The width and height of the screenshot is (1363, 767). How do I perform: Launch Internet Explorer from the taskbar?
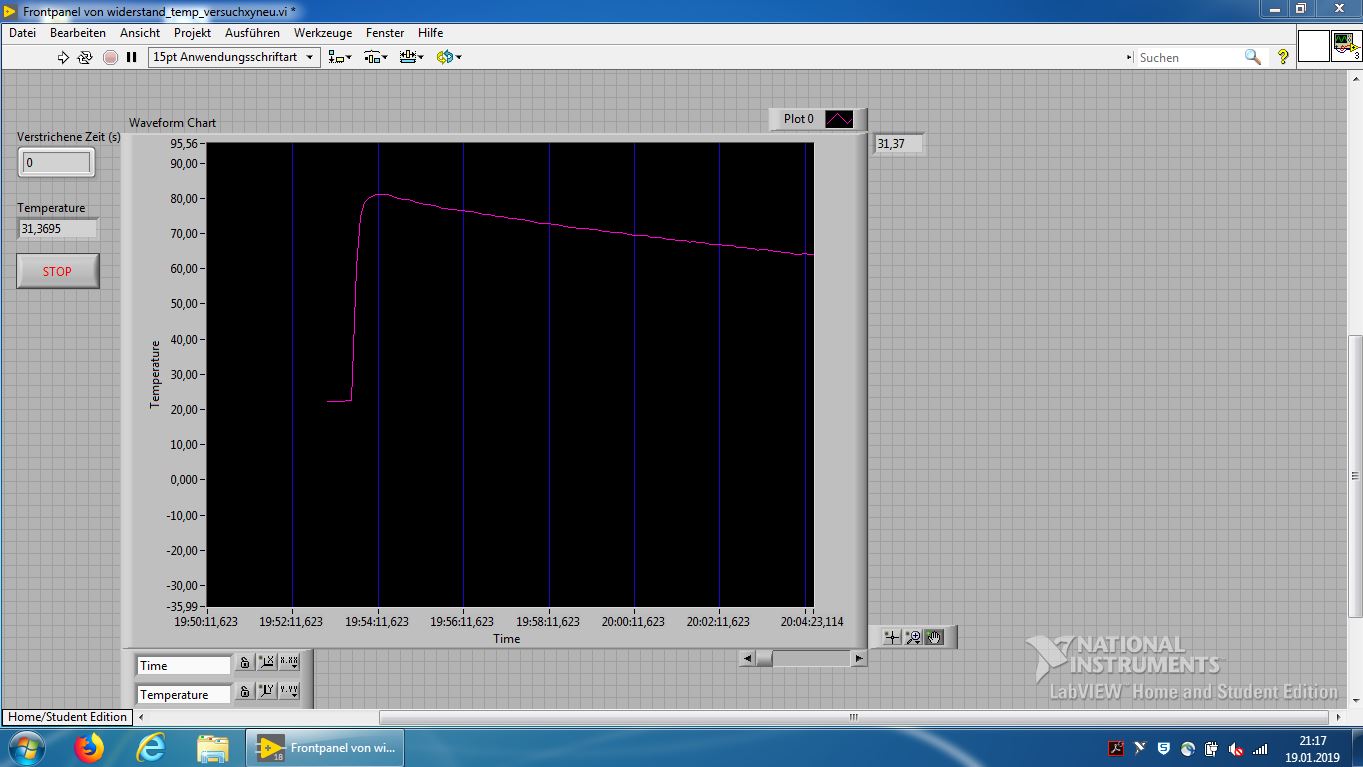click(151, 748)
